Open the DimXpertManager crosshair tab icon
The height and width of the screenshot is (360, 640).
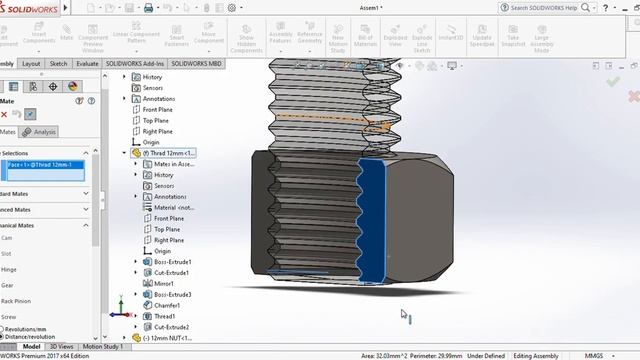coord(53,87)
